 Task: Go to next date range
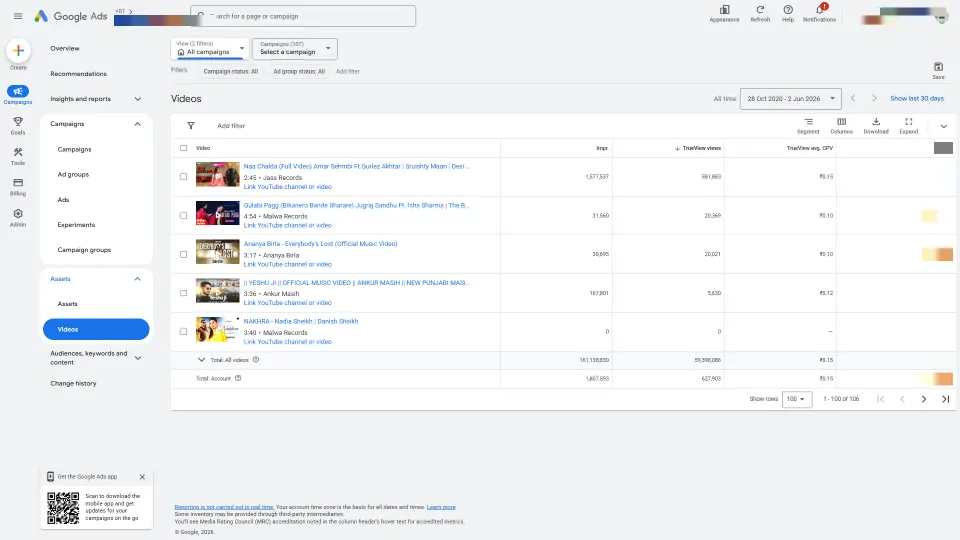click(874, 98)
